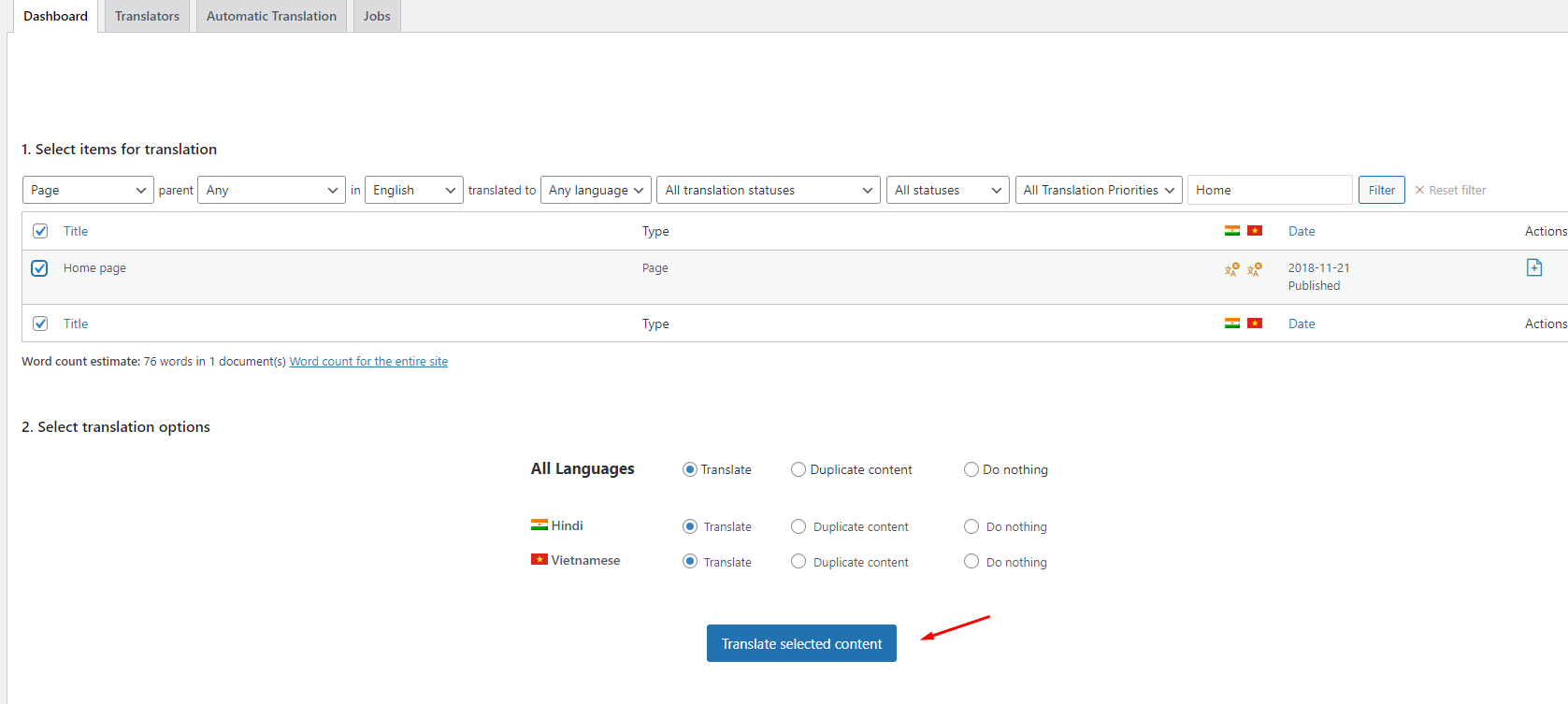Image resolution: width=1568 pixels, height=704 pixels.
Task: Click the 'Type' label in the table footer
Action: coord(655,323)
